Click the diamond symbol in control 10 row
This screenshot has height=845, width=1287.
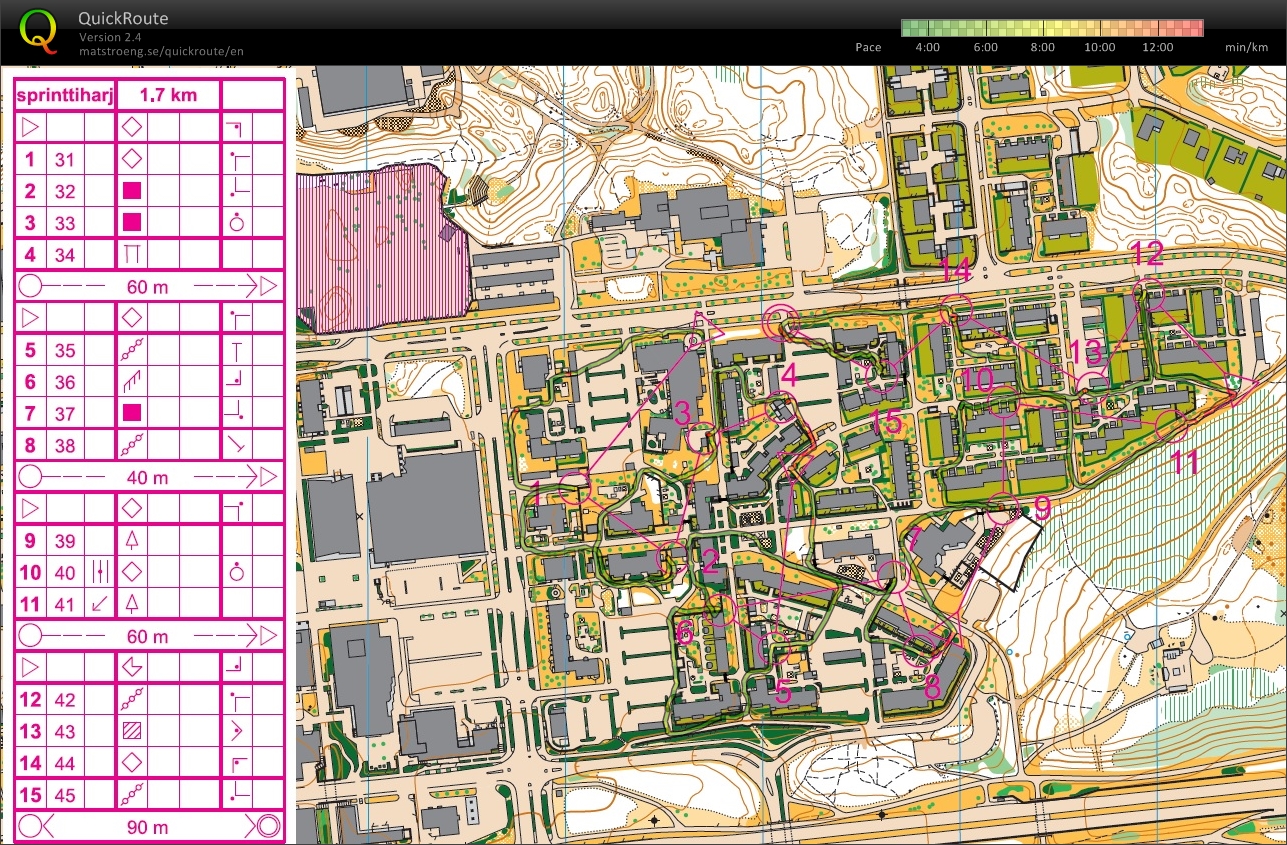(x=132, y=572)
